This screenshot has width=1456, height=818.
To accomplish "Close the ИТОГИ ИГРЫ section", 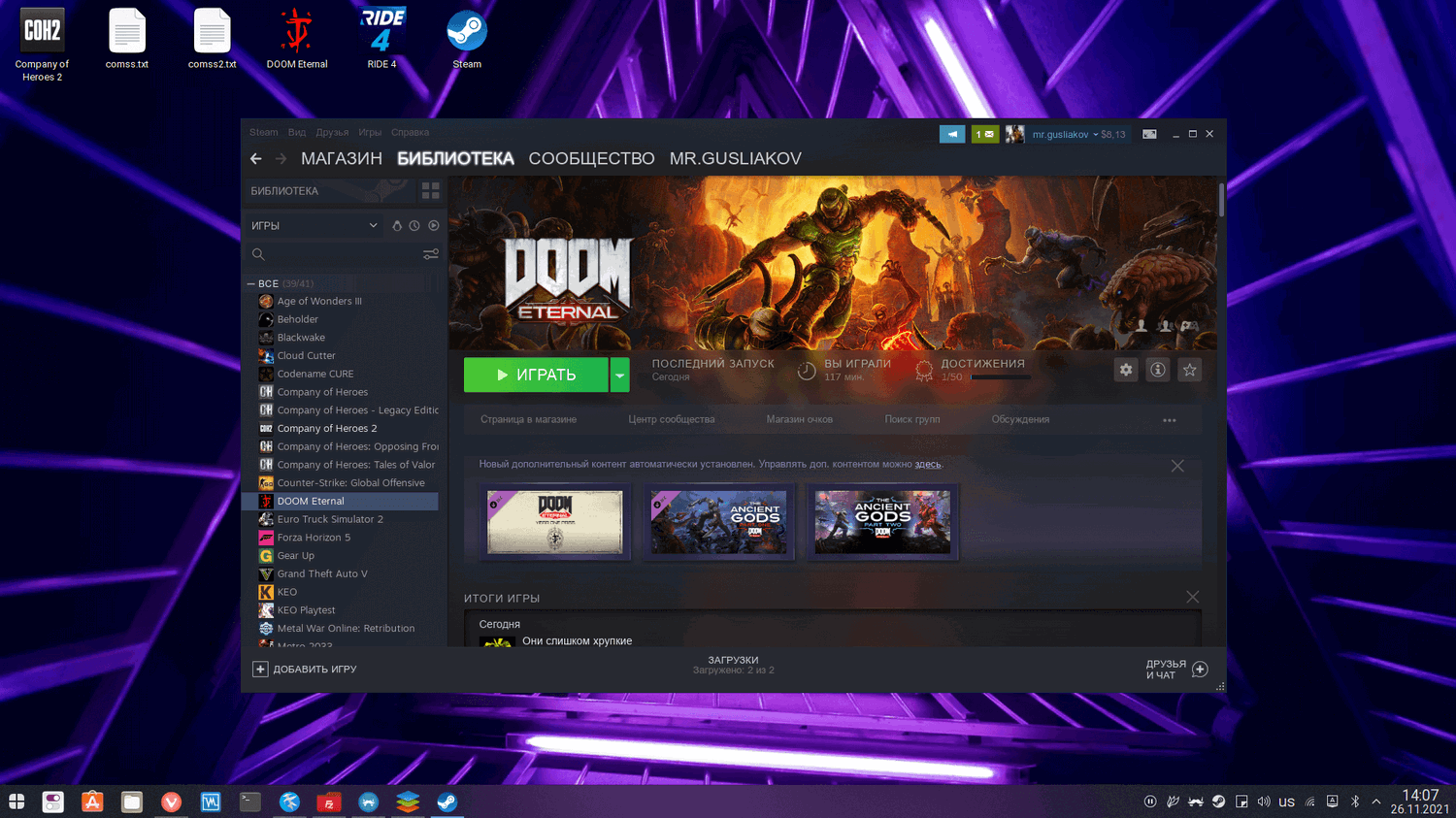I will [x=1193, y=597].
